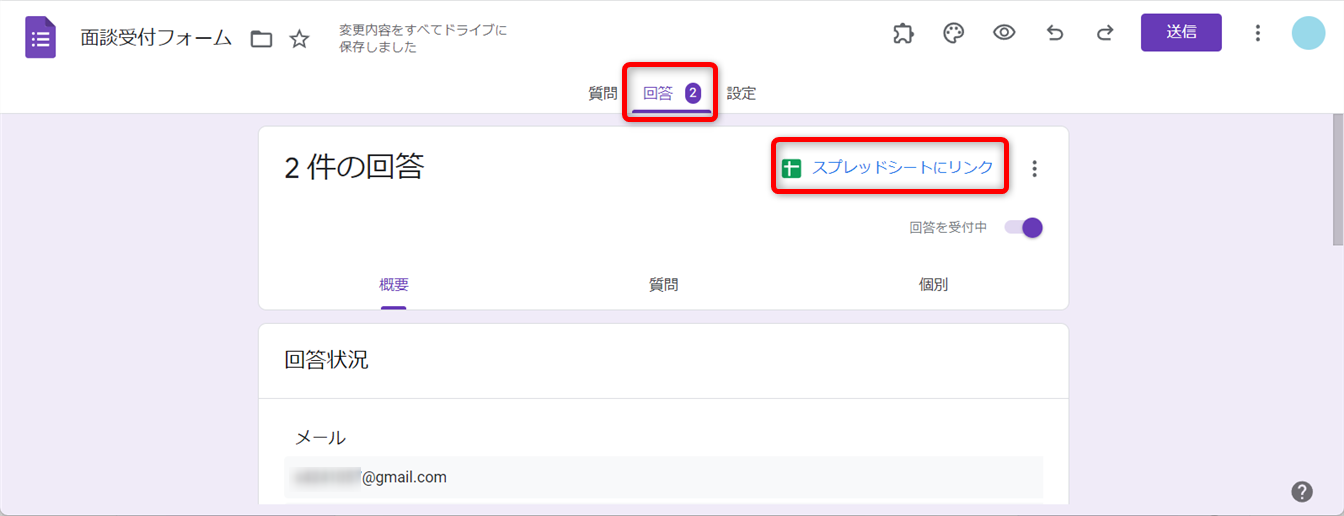Open responses more options menu
This screenshot has height=516, width=1344.
1034,169
